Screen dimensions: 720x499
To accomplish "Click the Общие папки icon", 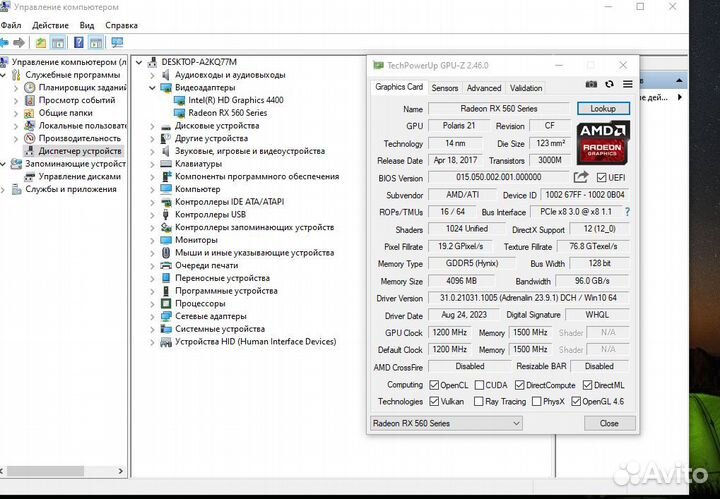I will (x=29, y=113).
